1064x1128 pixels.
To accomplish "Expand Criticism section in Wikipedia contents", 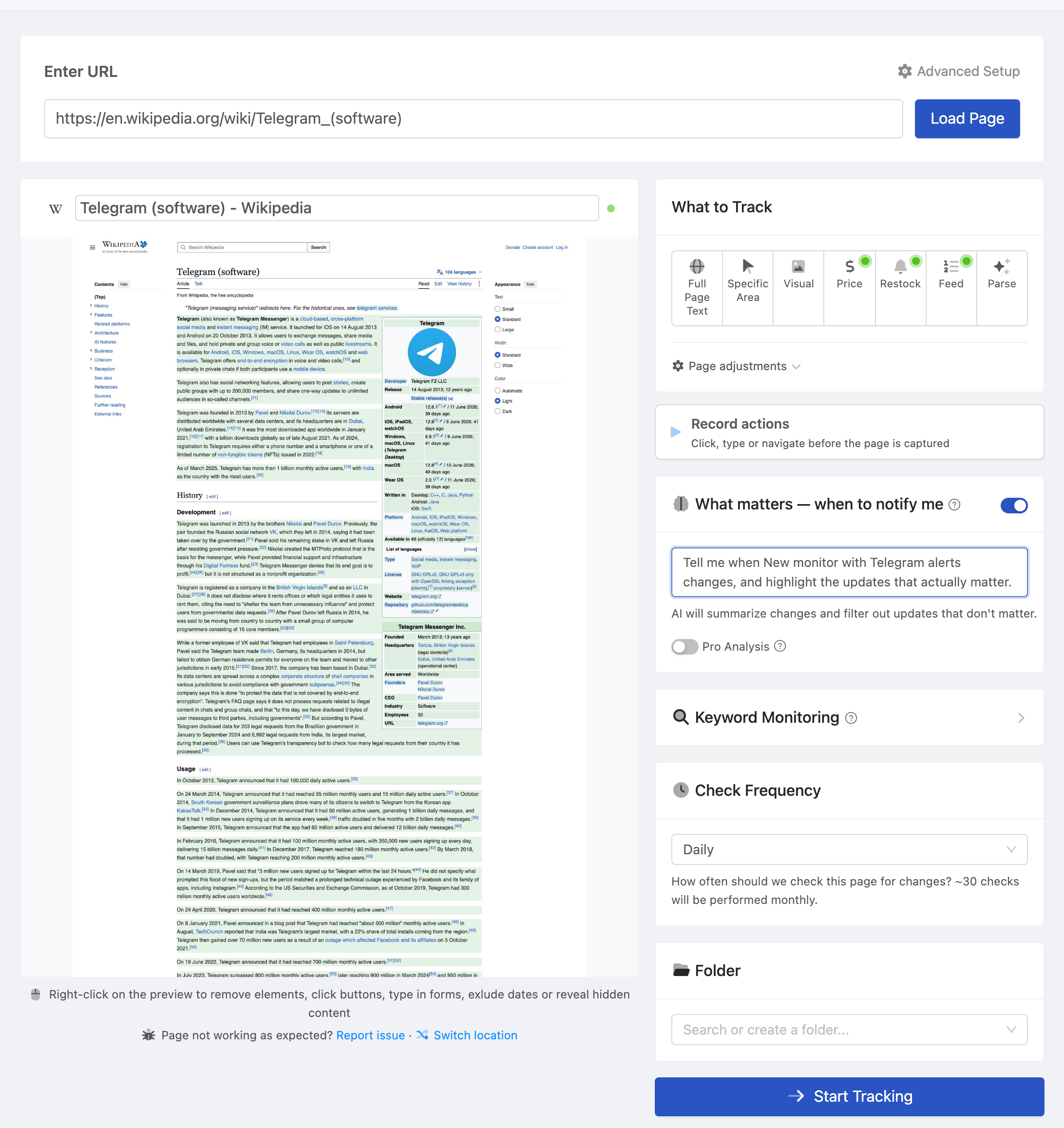I will [91, 360].
